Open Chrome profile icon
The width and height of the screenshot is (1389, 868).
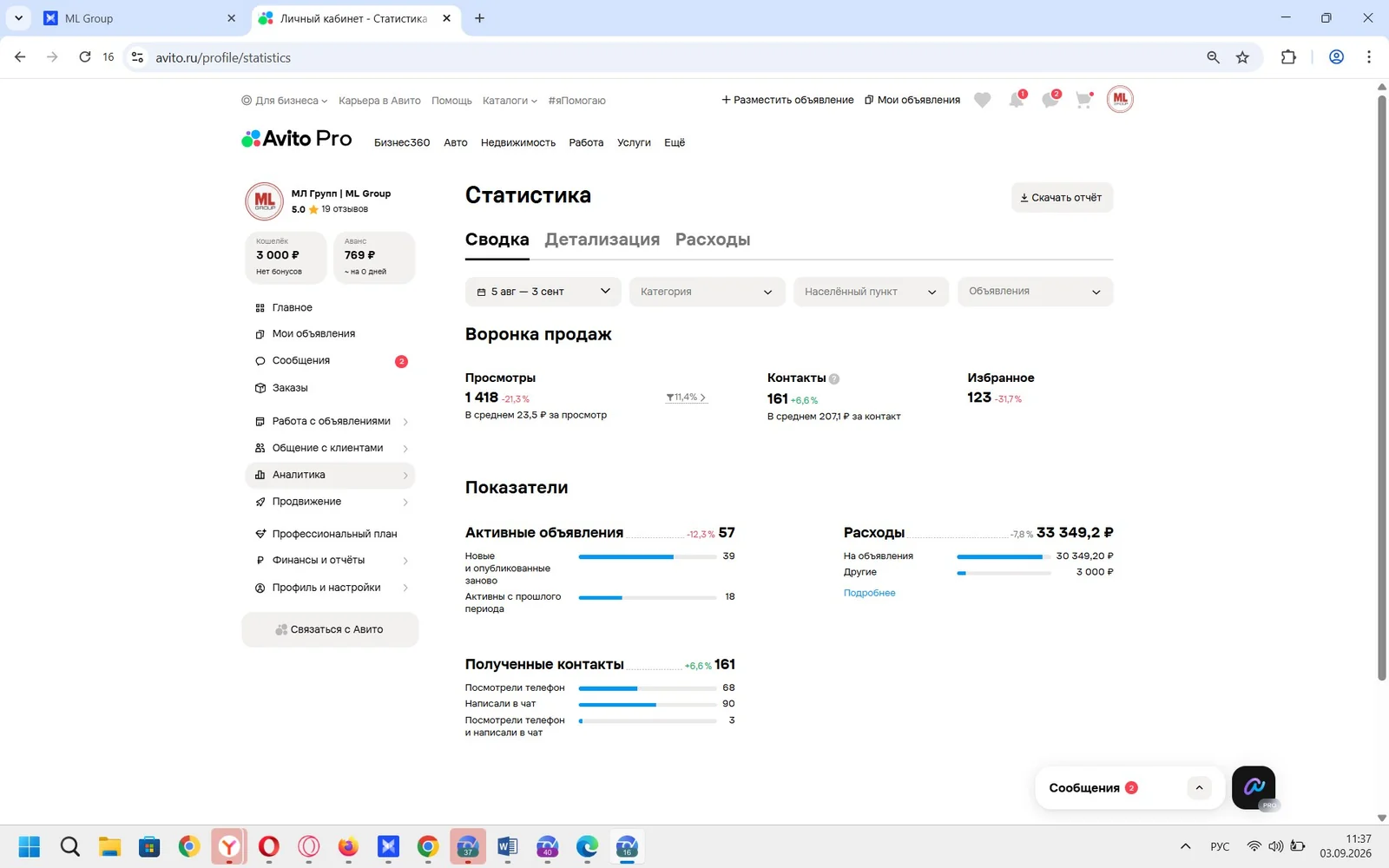pos(1336,57)
